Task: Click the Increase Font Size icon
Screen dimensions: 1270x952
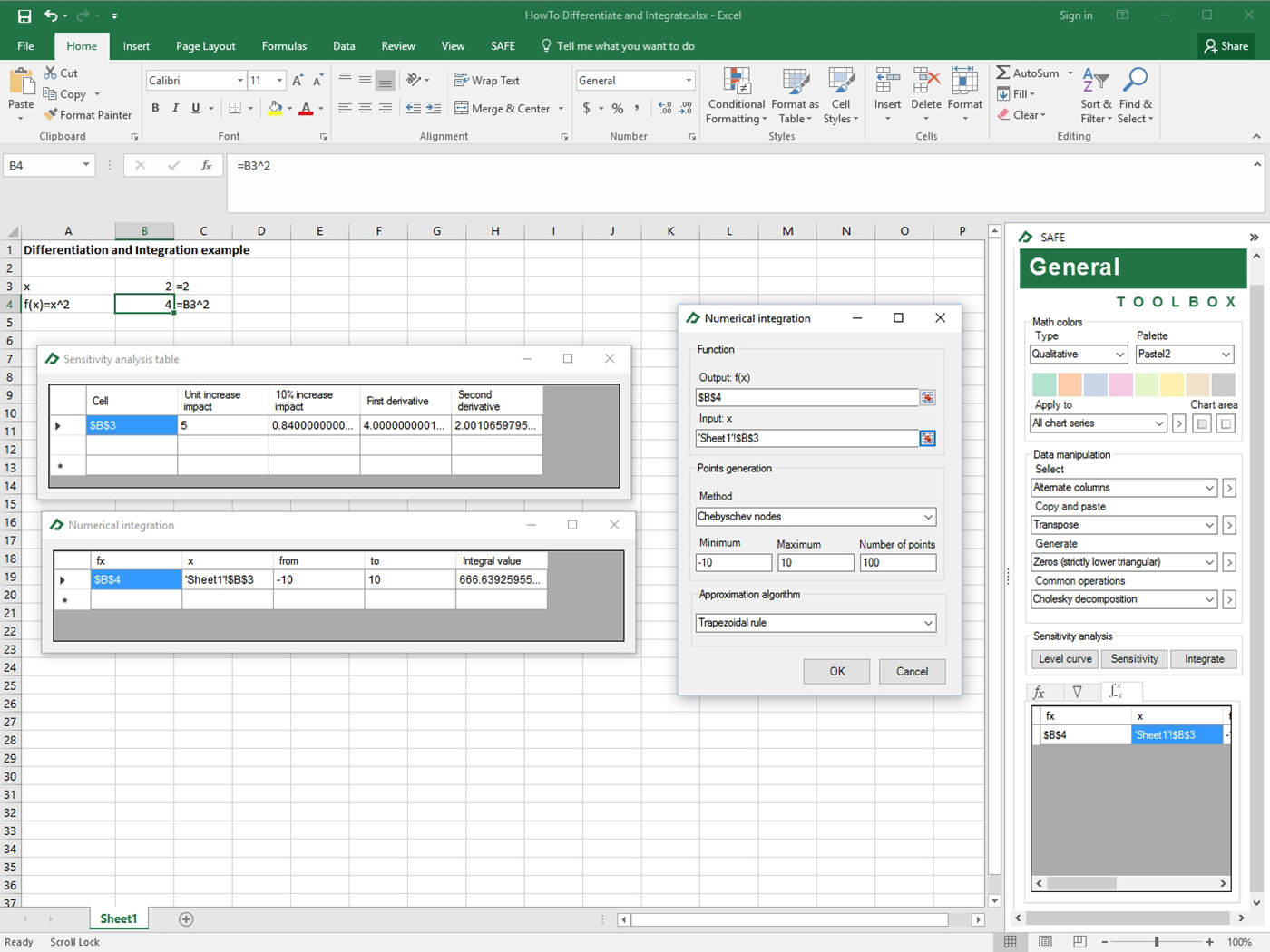Action: tap(298, 81)
